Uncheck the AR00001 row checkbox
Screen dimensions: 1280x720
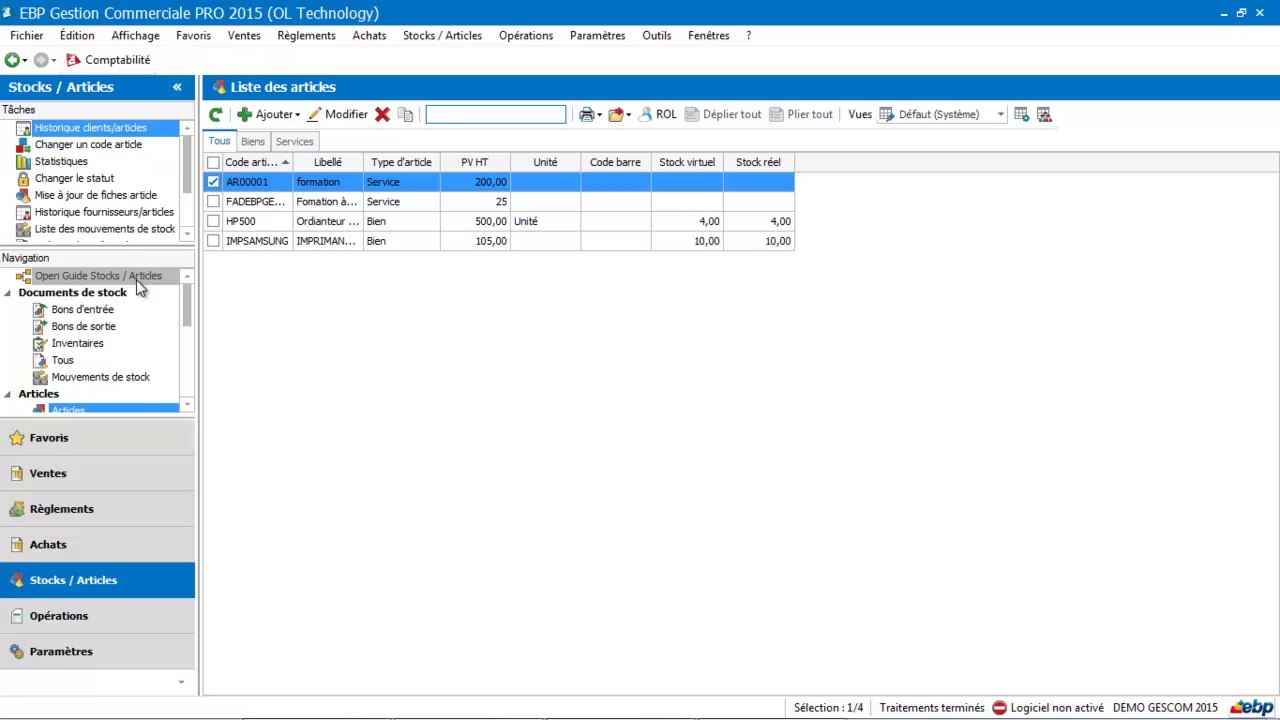213,182
